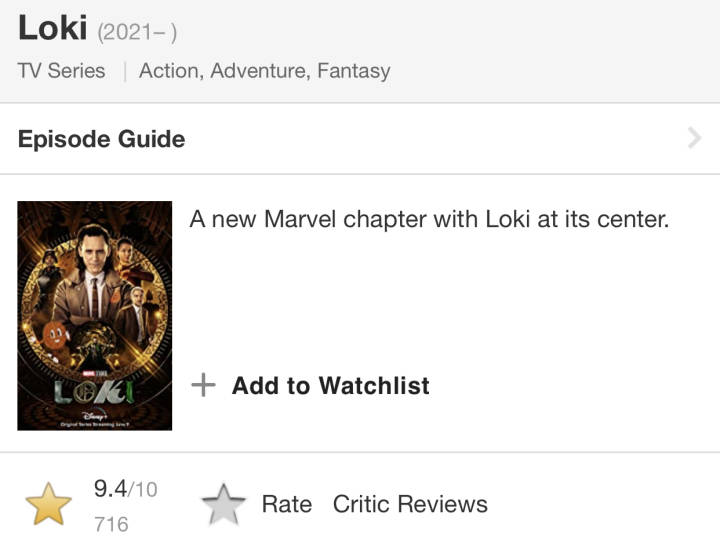Tap the Episode Guide row label
720x554 pixels.
101,139
